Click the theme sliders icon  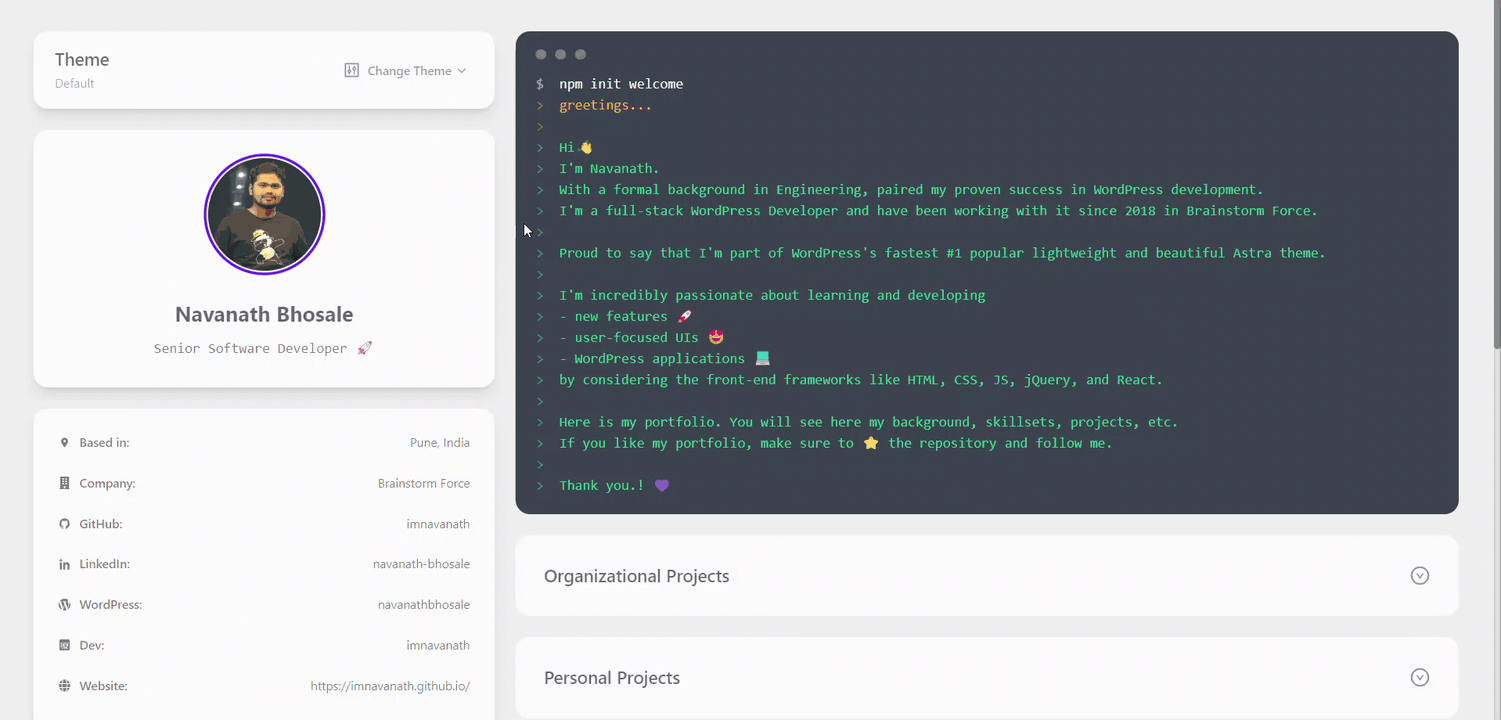(351, 71)
